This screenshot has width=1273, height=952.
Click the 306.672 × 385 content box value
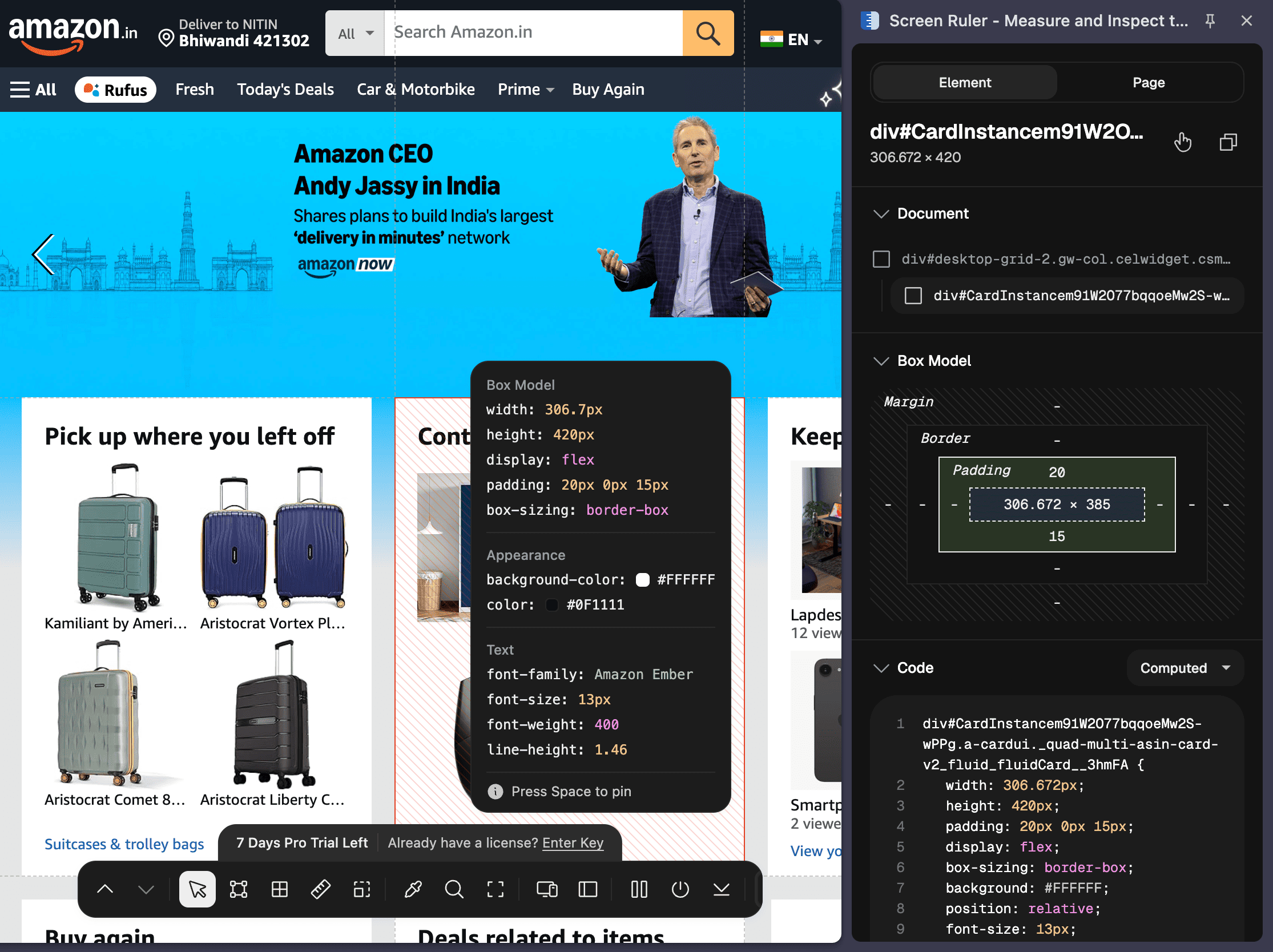tap(1057, 505)
